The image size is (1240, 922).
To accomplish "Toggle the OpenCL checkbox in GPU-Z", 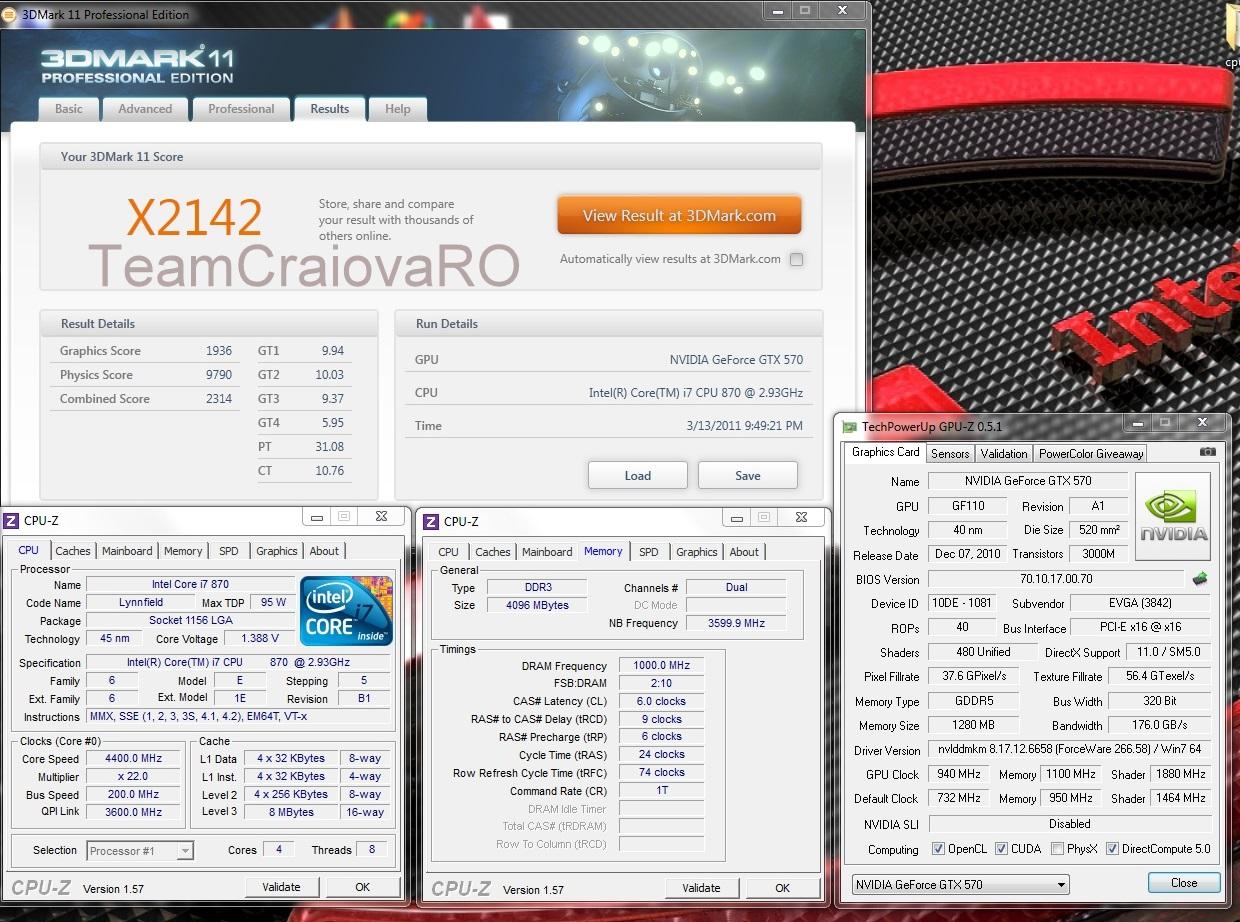I will coord(938,849).
